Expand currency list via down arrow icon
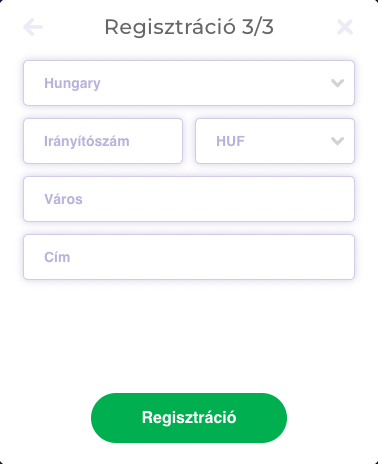Image resolution: width=378 pixels, height=464 pixels. (x=337, y=141)
